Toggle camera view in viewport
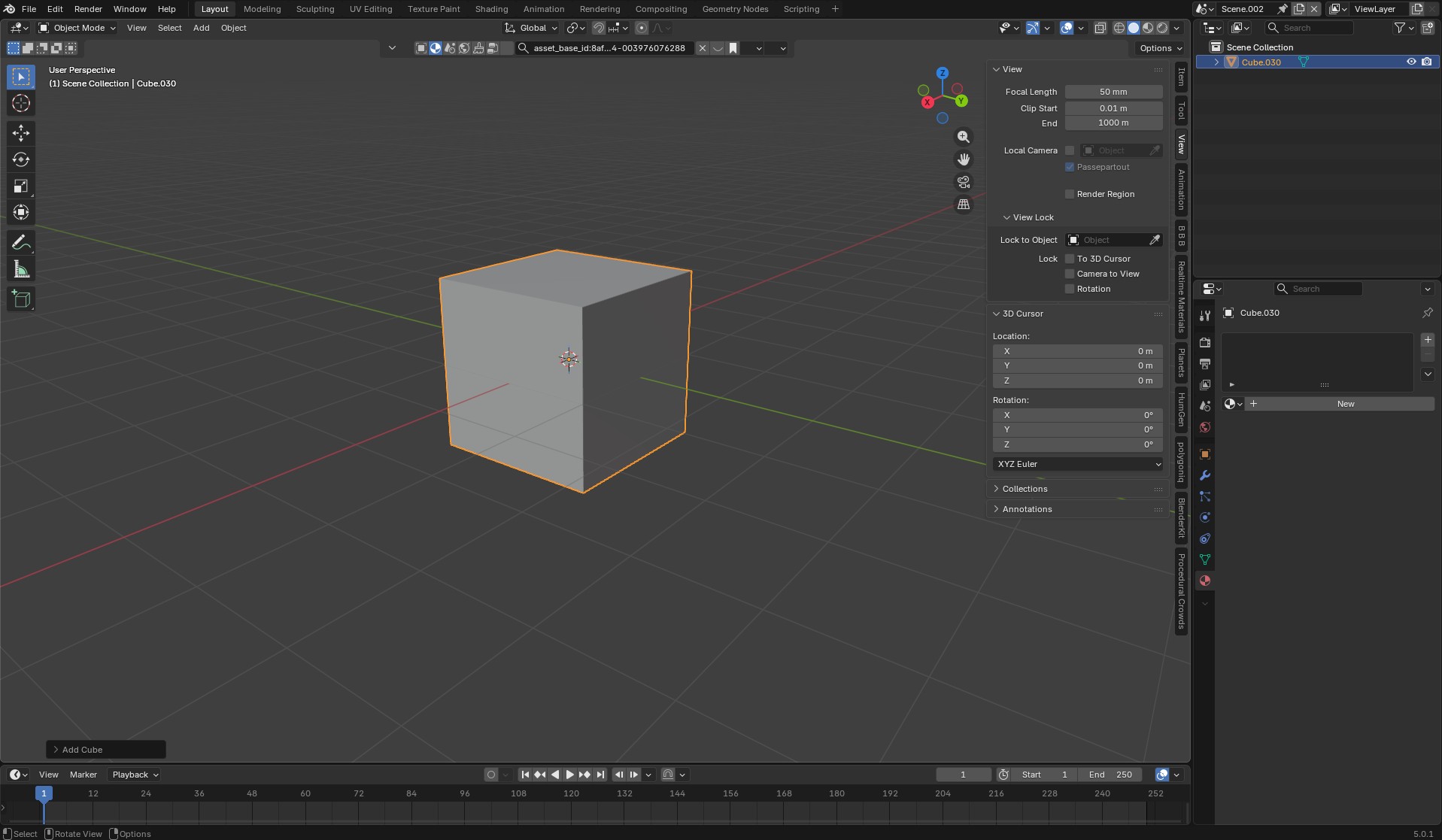The width and height of the screenshot is (1442, 840). pyautogui.click(x=963, y=182)
